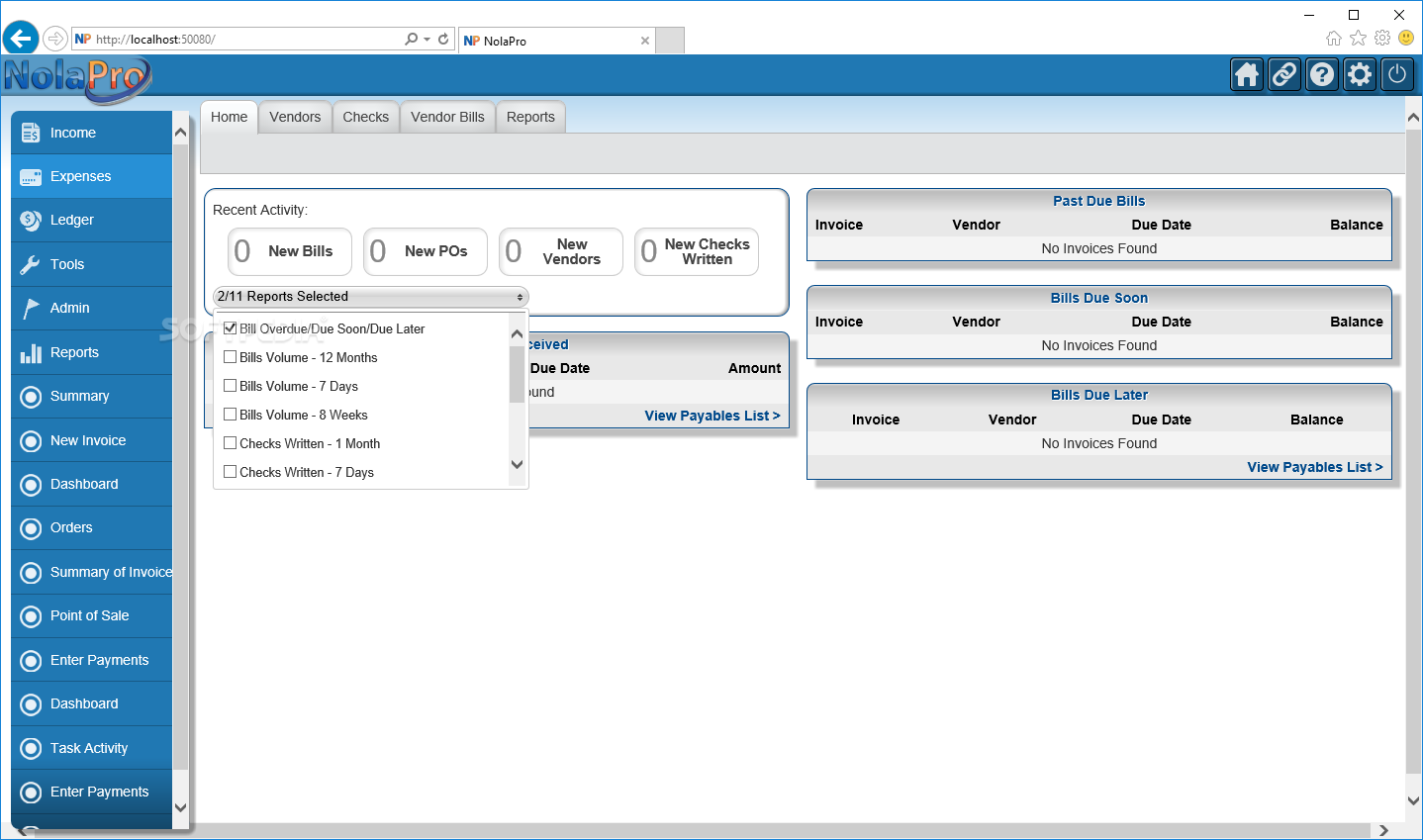Switch to the Home tab
The image size is (1423, 840).
click(229, 117)
